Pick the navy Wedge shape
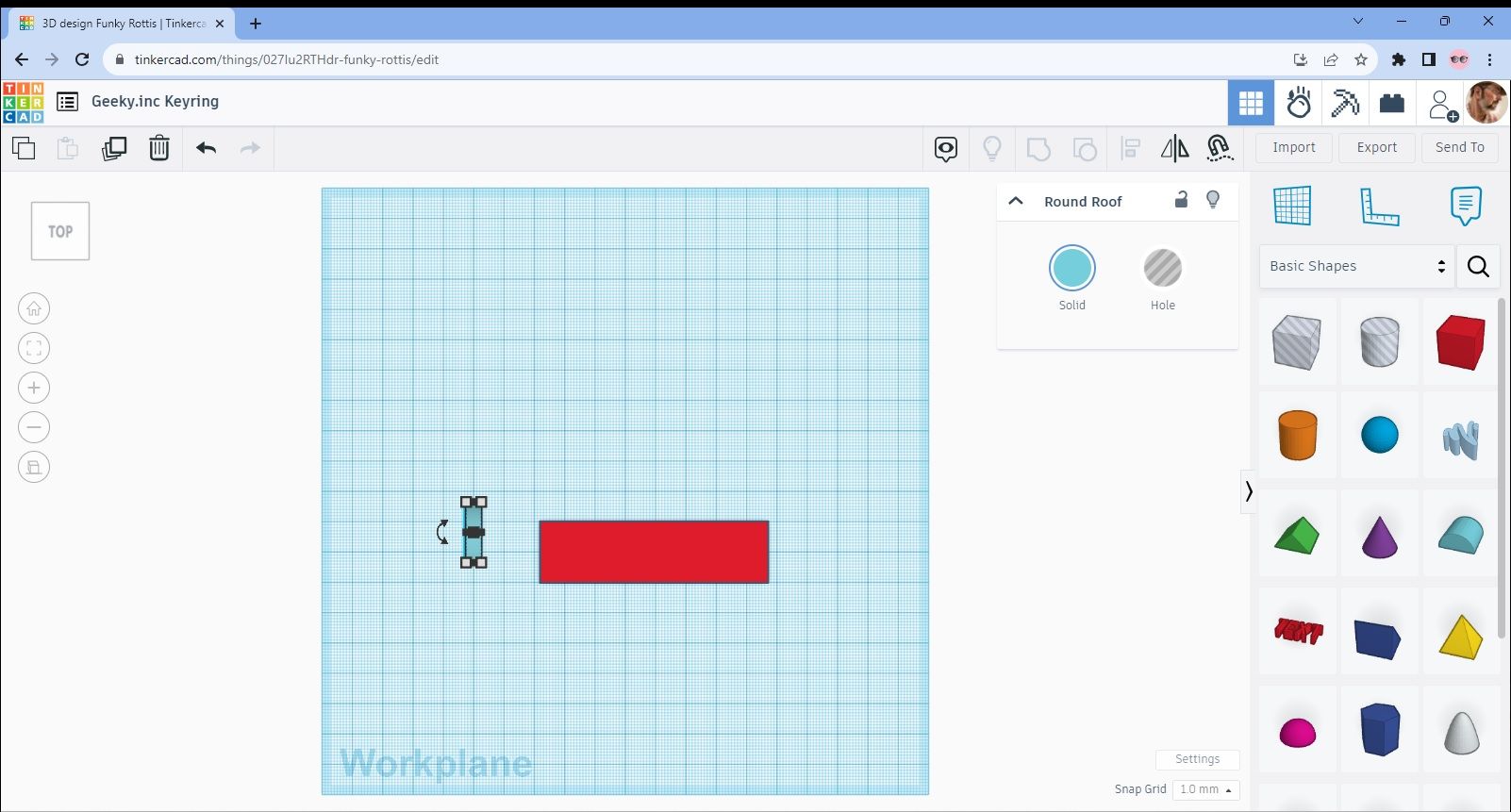This screenshot has height=812, width=1511. click(1379, 637)
